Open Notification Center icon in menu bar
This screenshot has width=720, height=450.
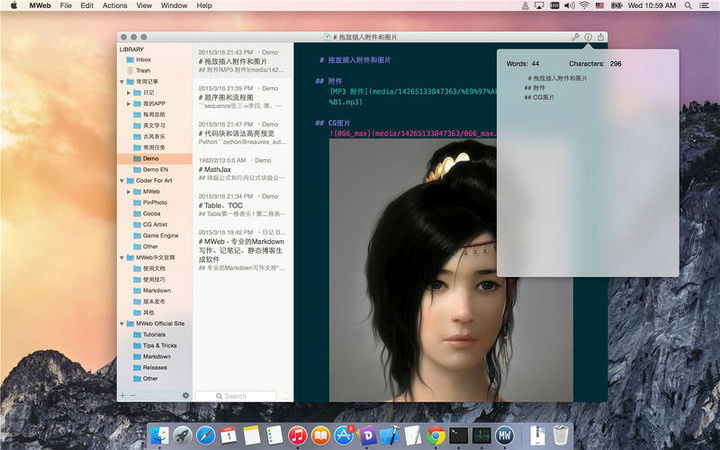point(704,6)
